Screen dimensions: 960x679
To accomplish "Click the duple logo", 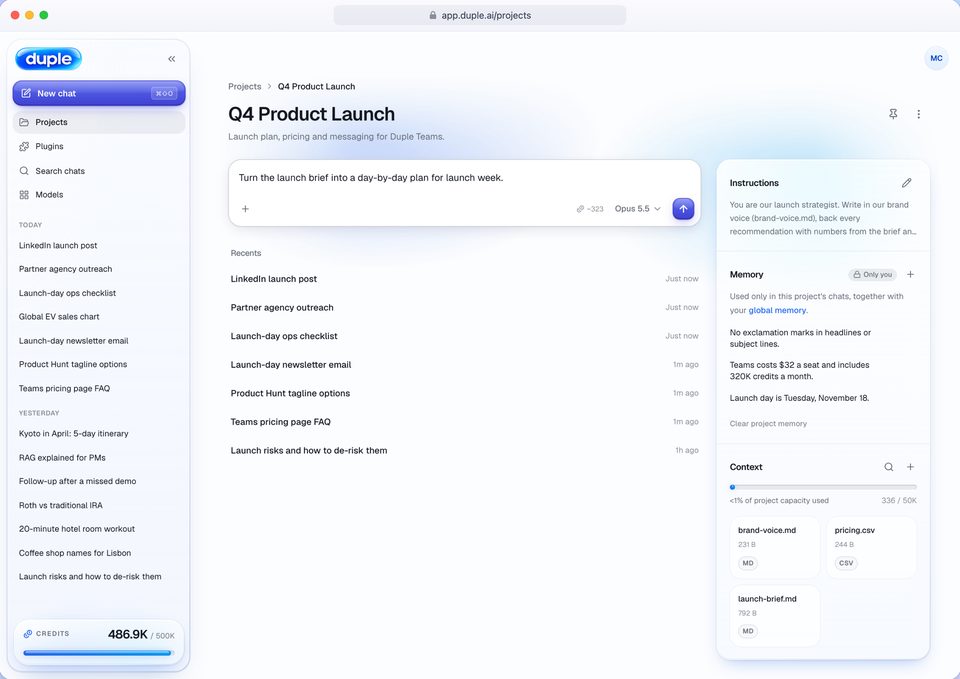I will tap(48, 59).
